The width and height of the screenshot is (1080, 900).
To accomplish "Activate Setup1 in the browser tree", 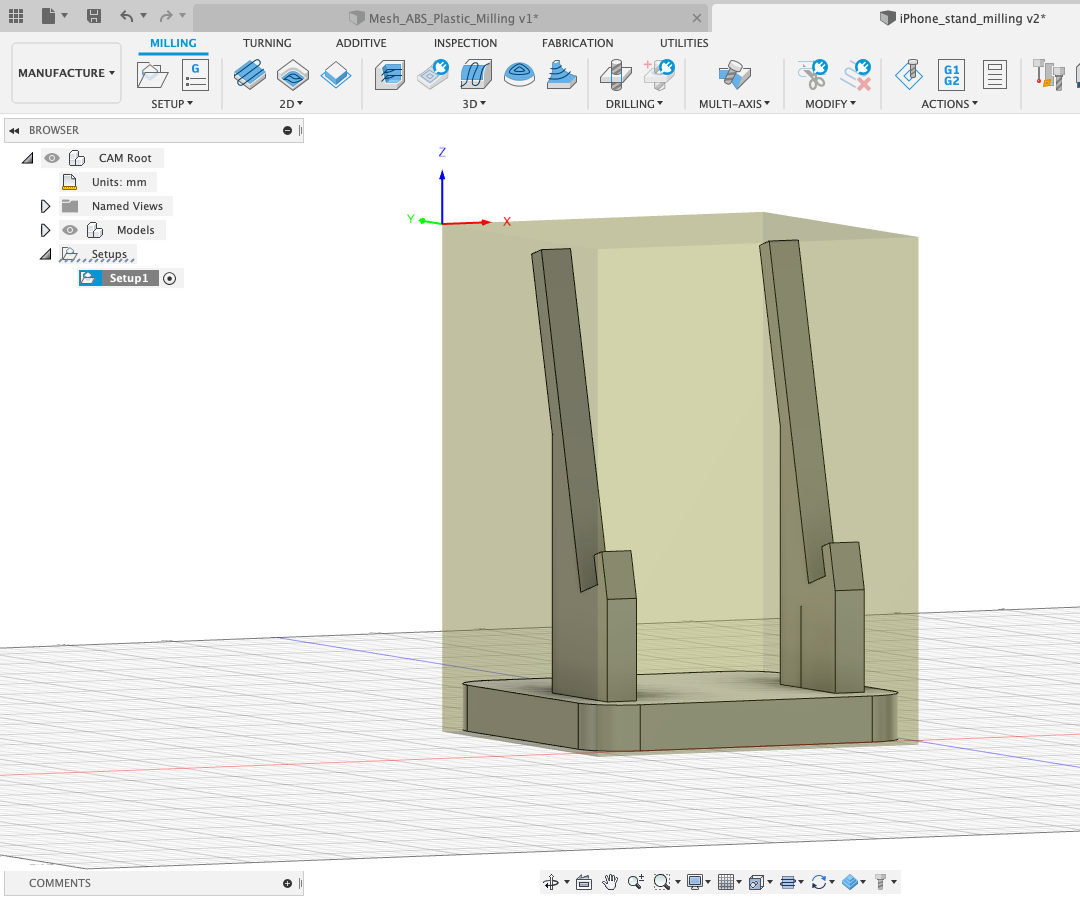I will pyautogui.click(x=128, y=277).
